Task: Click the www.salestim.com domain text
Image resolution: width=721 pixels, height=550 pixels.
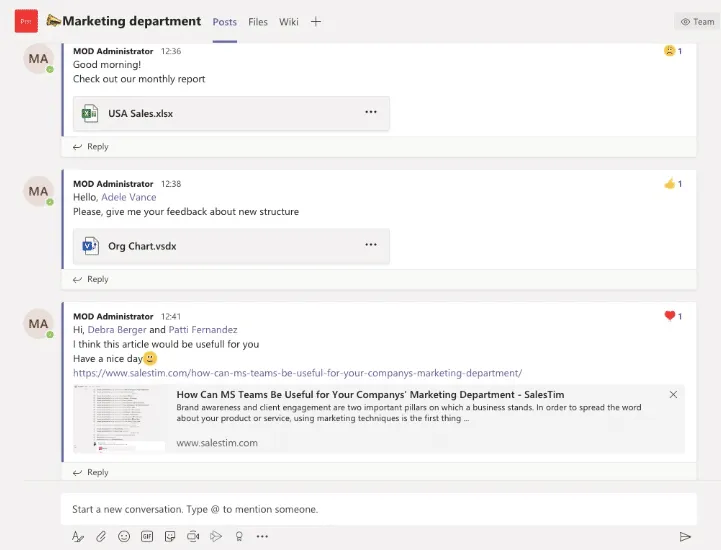Action: tap(217, 443)
